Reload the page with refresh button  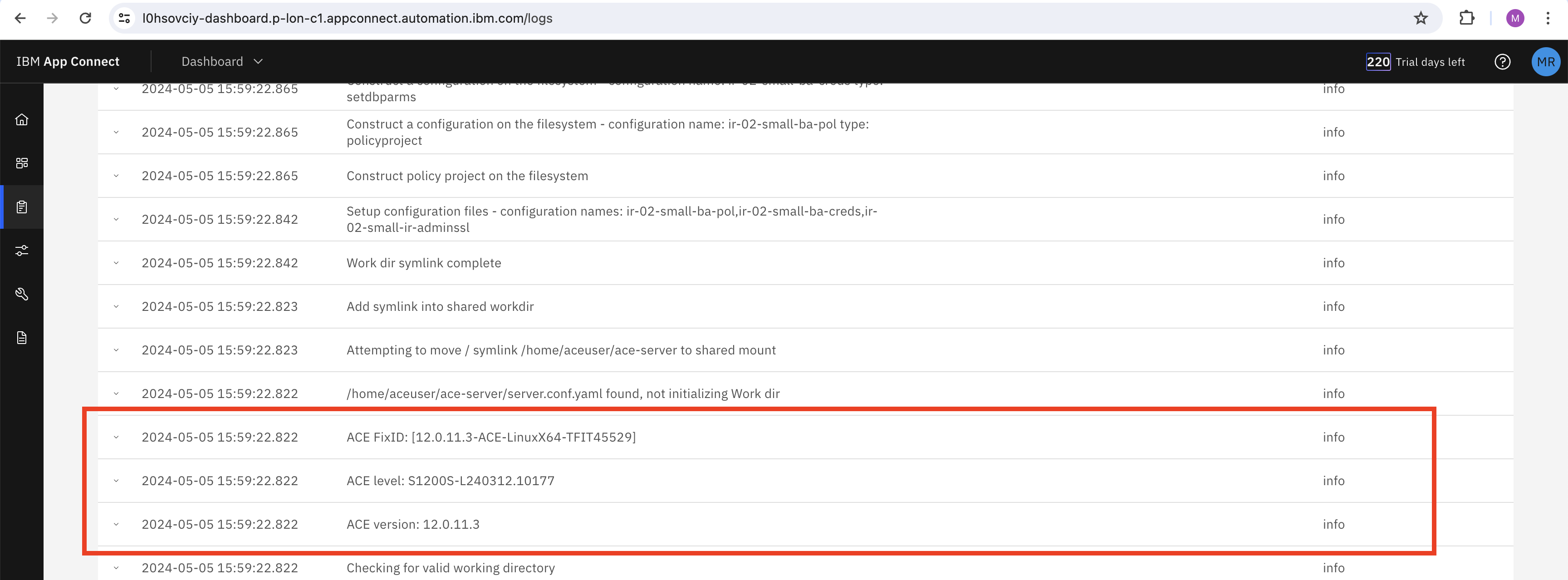(85, 18)
